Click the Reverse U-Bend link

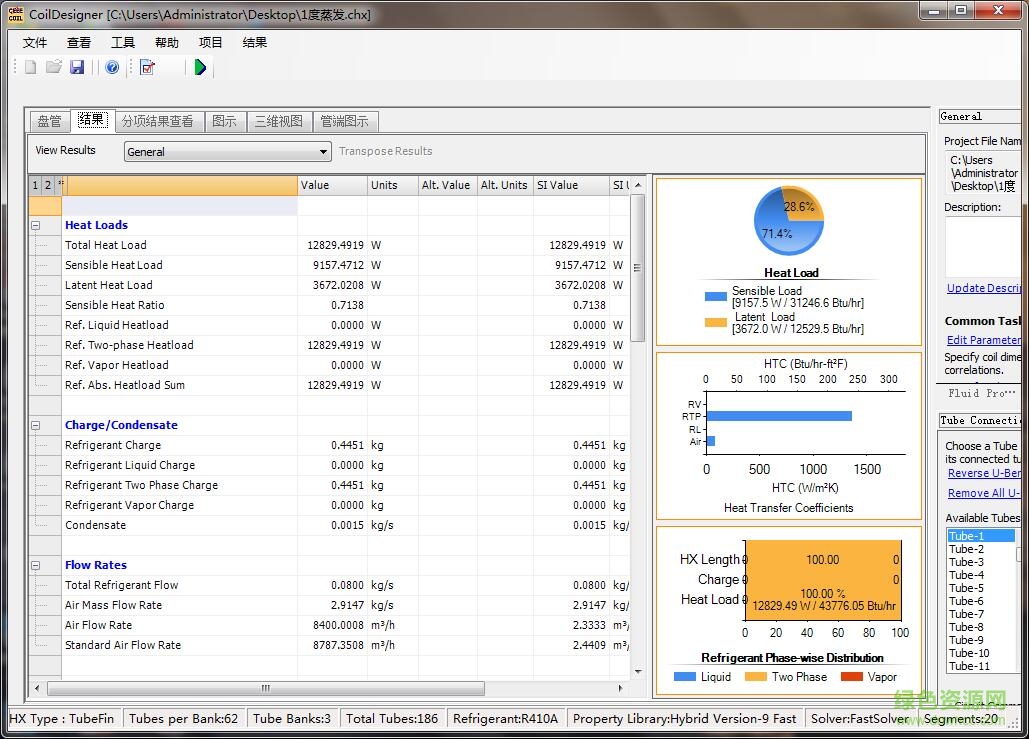[983, 473]
